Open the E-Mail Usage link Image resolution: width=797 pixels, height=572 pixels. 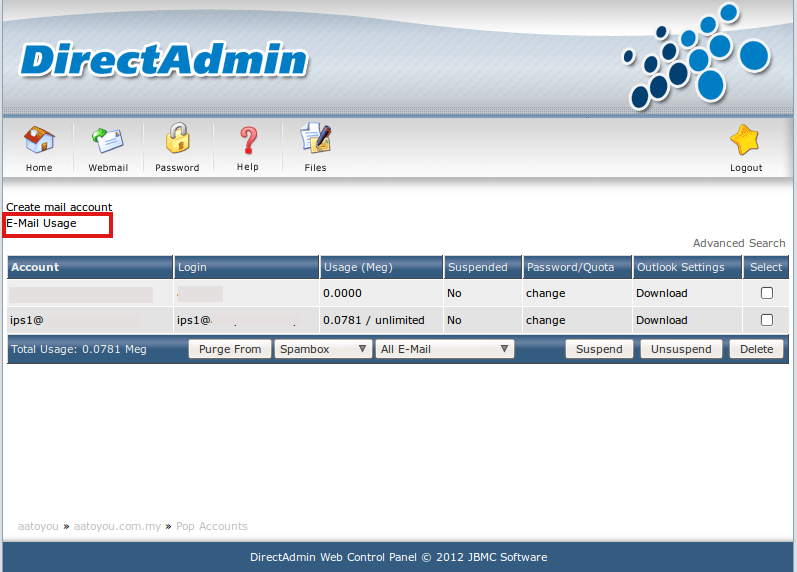(x=41, y=223)
